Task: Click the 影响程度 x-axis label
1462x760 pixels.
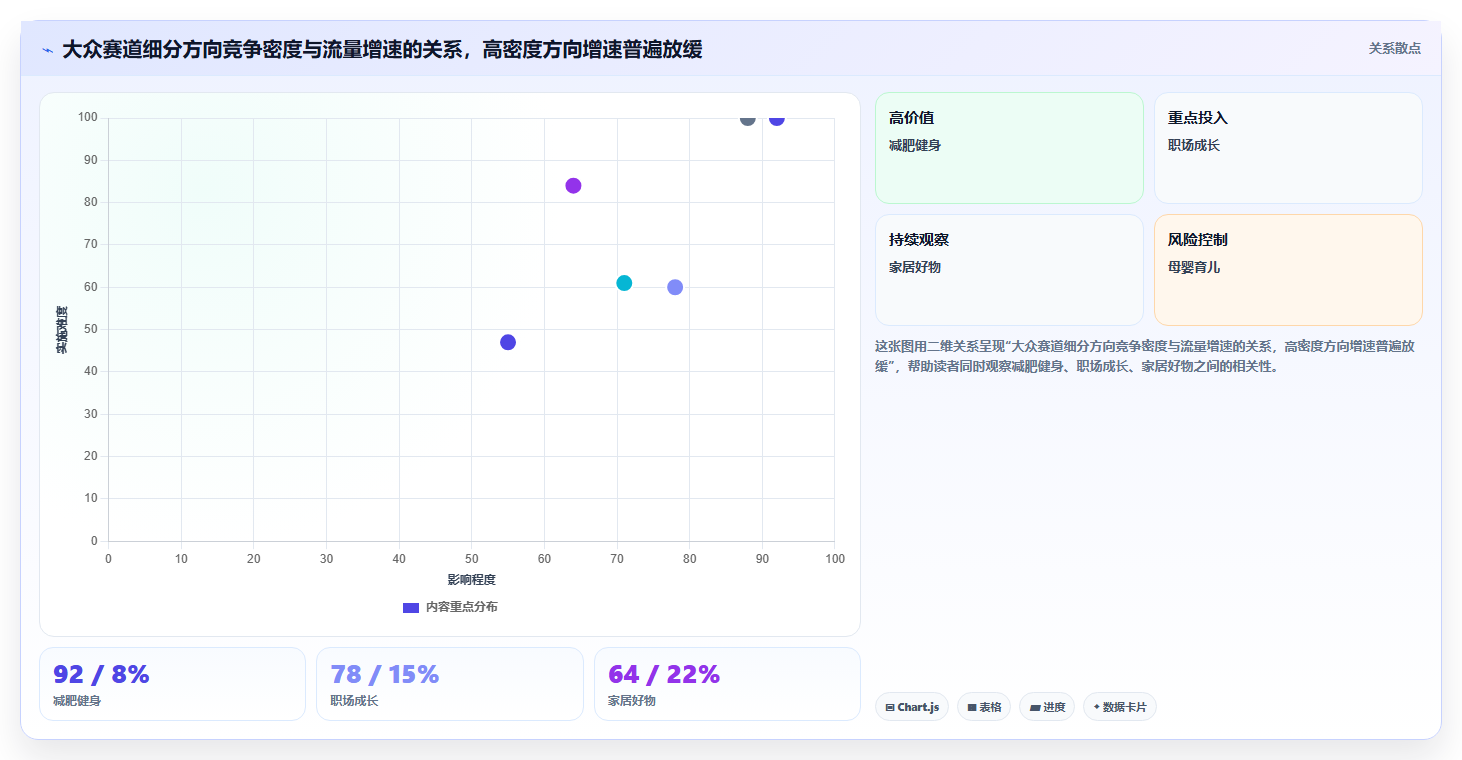Action: 471,580
